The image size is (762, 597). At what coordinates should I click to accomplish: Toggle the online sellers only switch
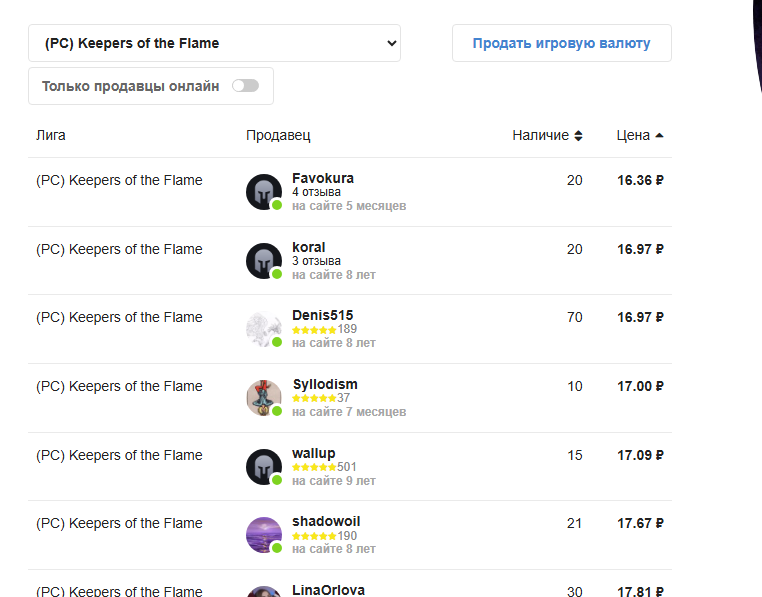point(245,86)
